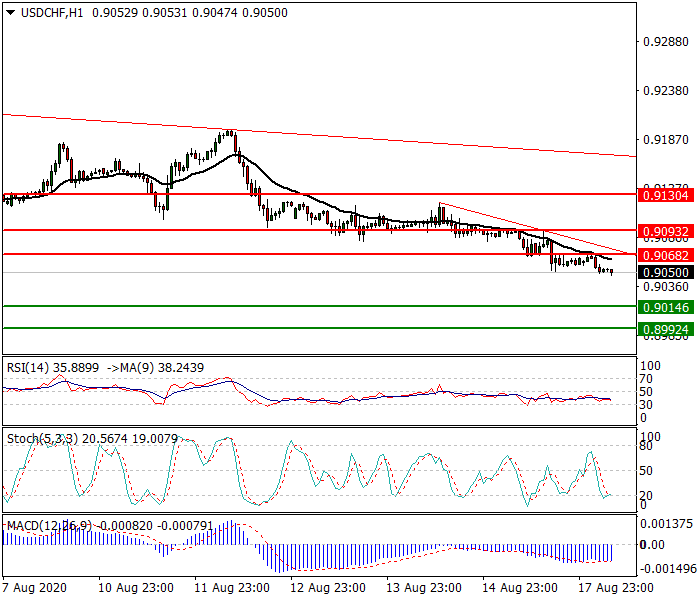Select the Stoch(5,3,3) indicator label
700x600 pixels.
pos(42,439)
